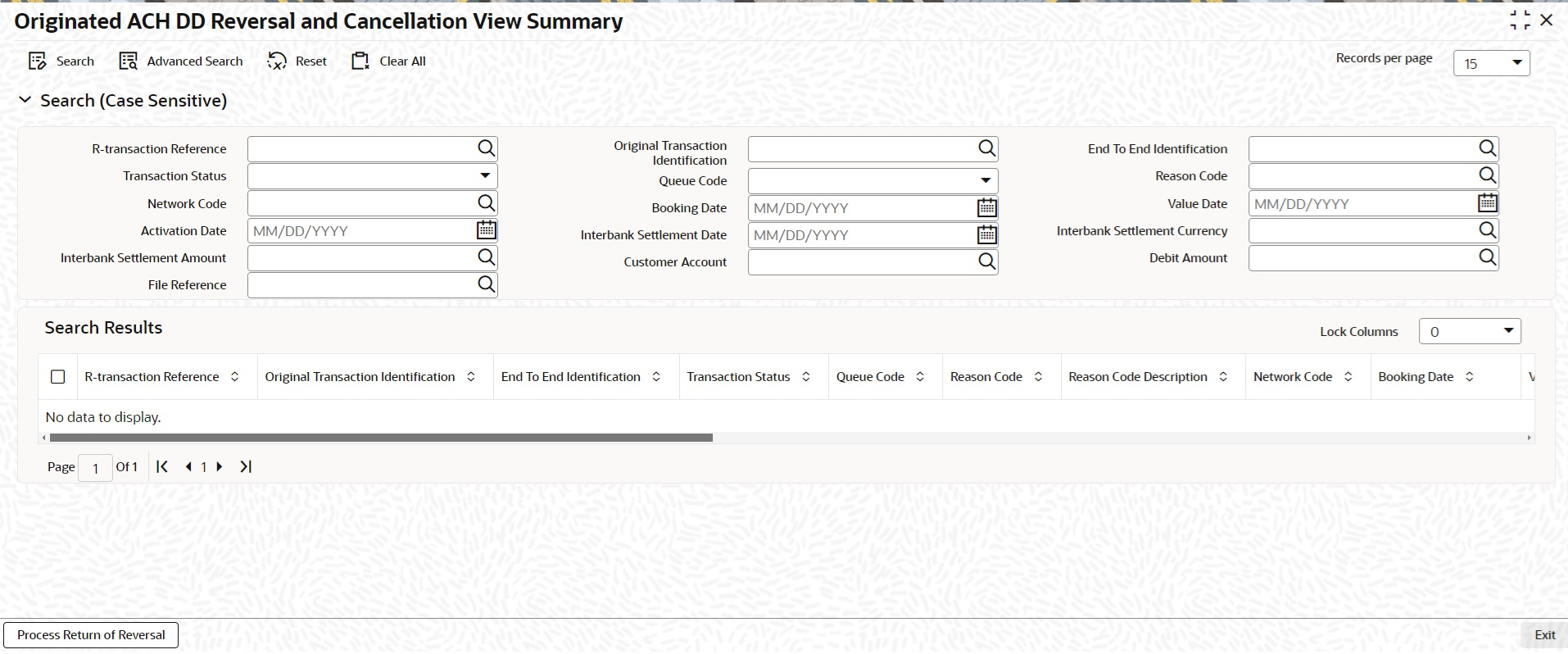Go to first page of results
Image resolution: width=1568 pixels, height=654 pixels.
point(162,466)
